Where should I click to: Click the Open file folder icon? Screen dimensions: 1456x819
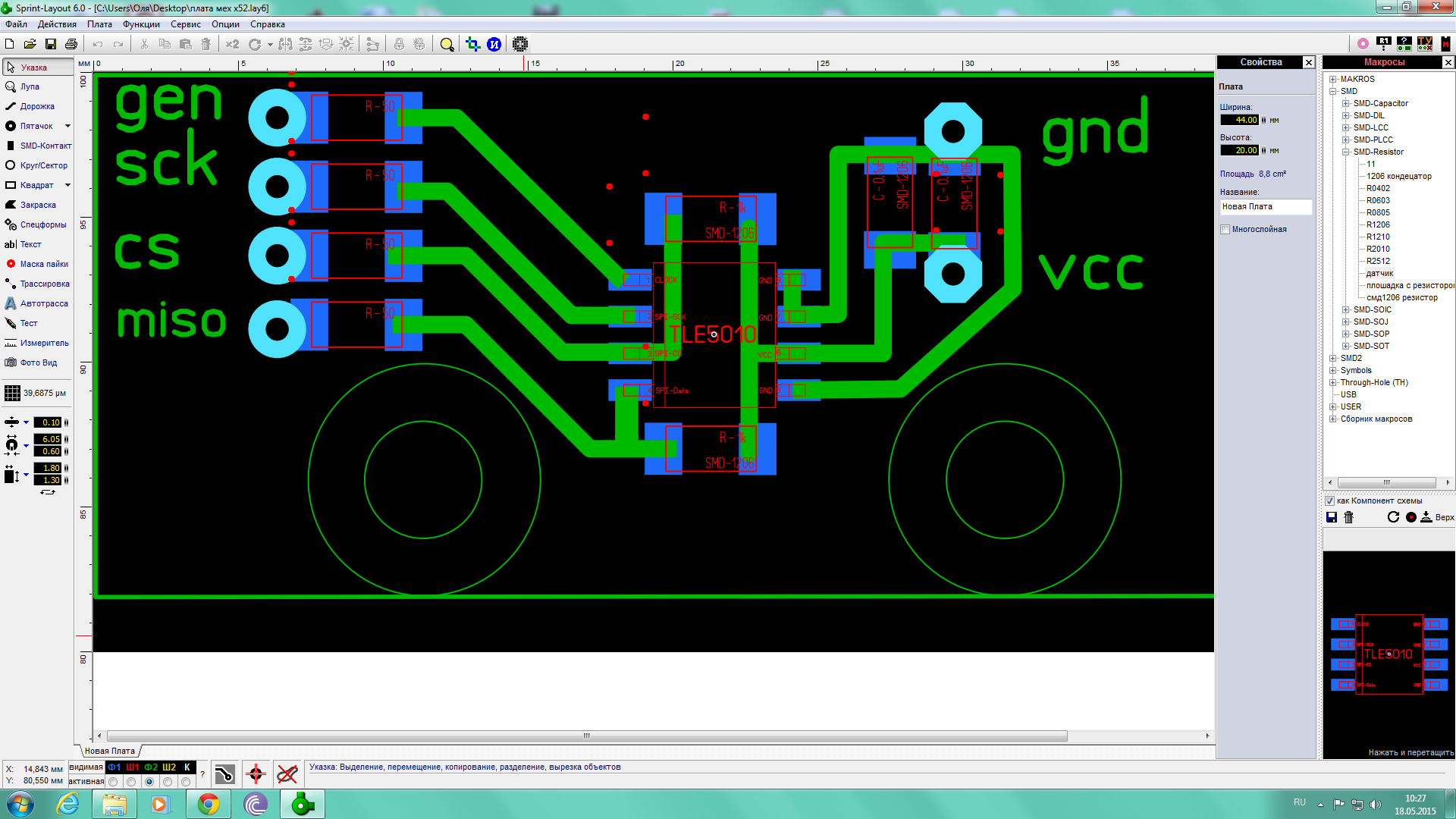click(x=30, y=44)
